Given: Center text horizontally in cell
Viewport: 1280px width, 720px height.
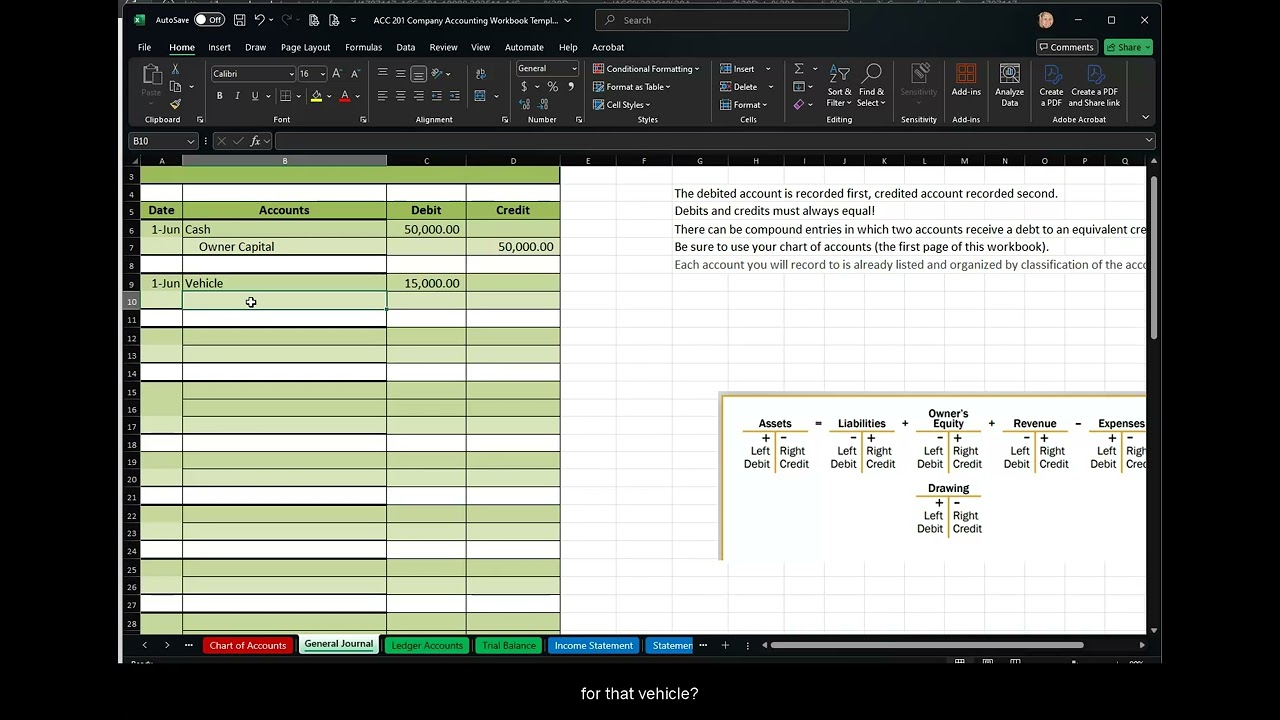Looking at the screenshot, I should tap(400, 96).
